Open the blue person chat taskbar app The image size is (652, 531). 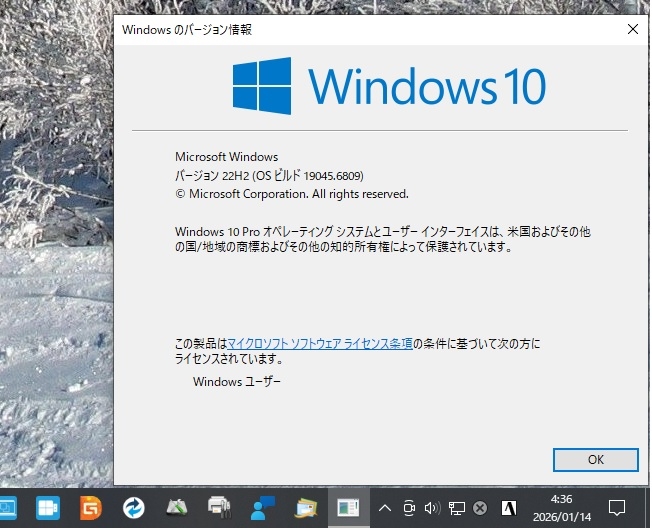pyautogui.click(x=263, y=508)
